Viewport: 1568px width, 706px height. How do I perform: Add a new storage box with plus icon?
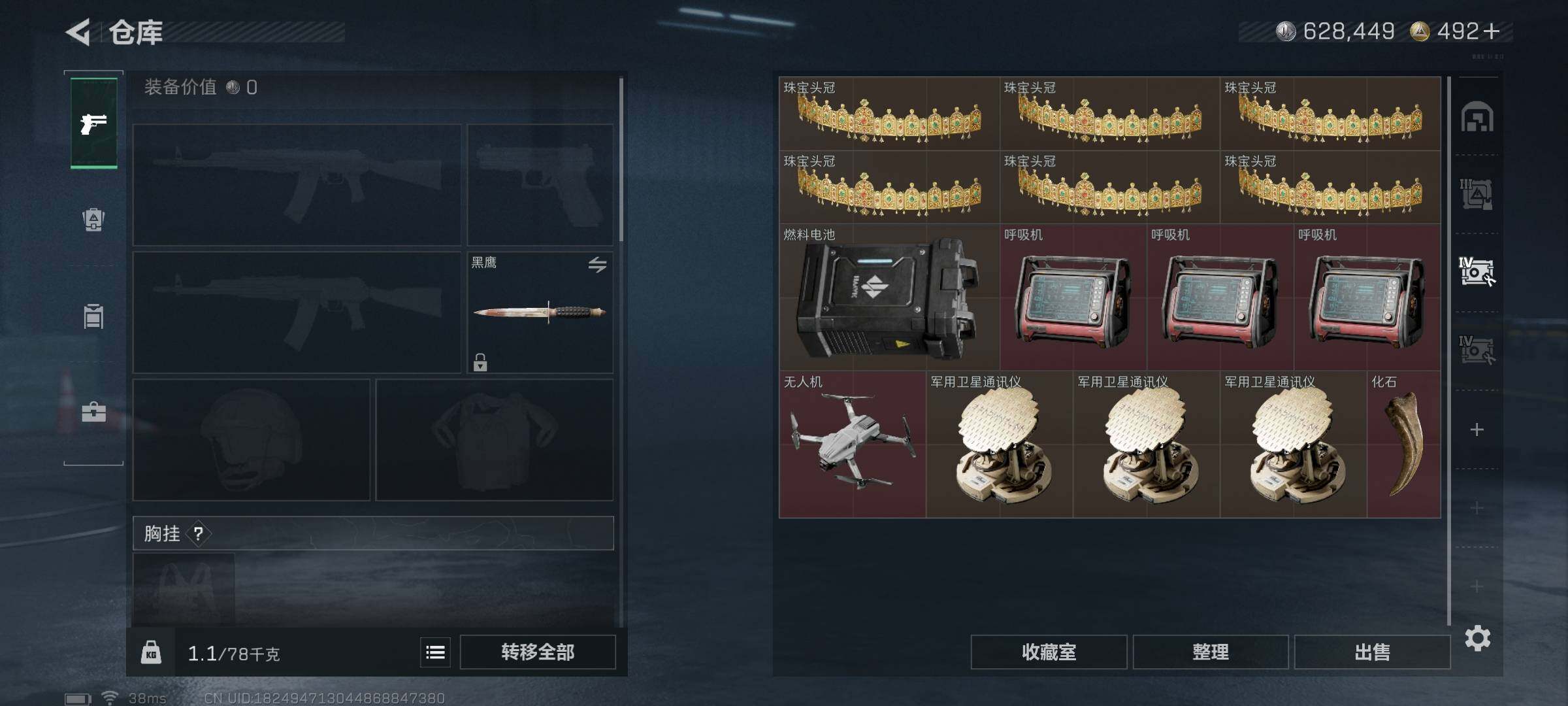pyautogui.click(x=1477, y=429)
